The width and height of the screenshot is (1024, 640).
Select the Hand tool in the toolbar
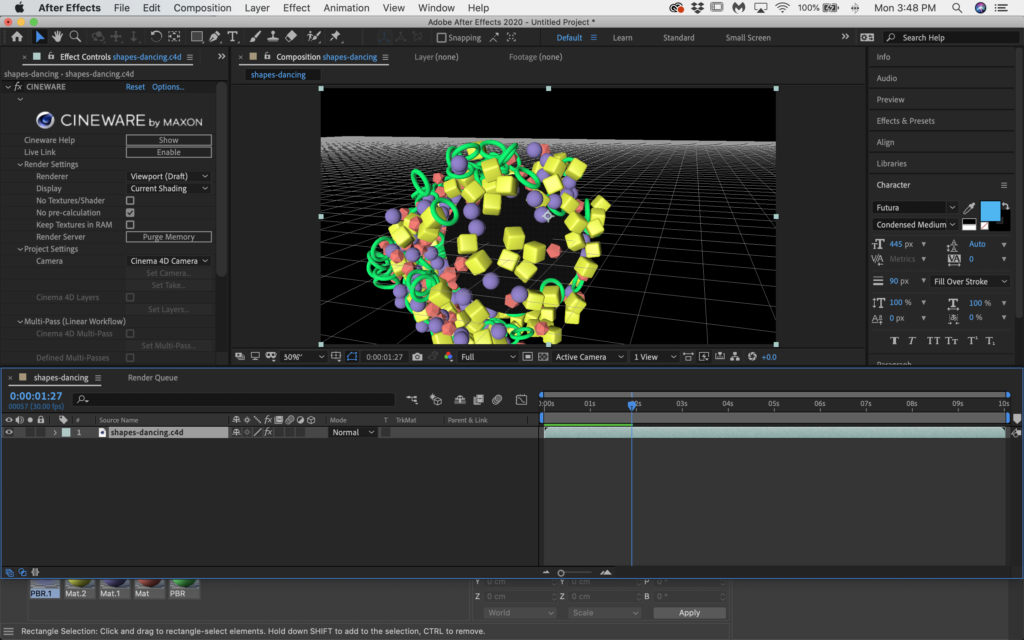pyautogui.click(x=58, y=37)
